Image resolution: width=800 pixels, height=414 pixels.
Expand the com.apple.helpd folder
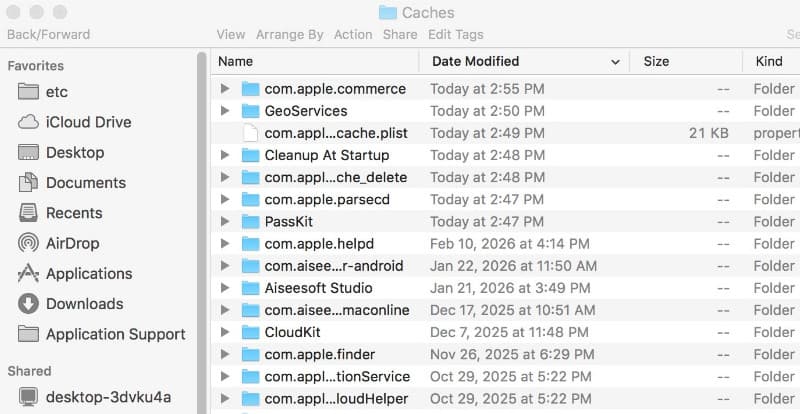coord(224,243)
